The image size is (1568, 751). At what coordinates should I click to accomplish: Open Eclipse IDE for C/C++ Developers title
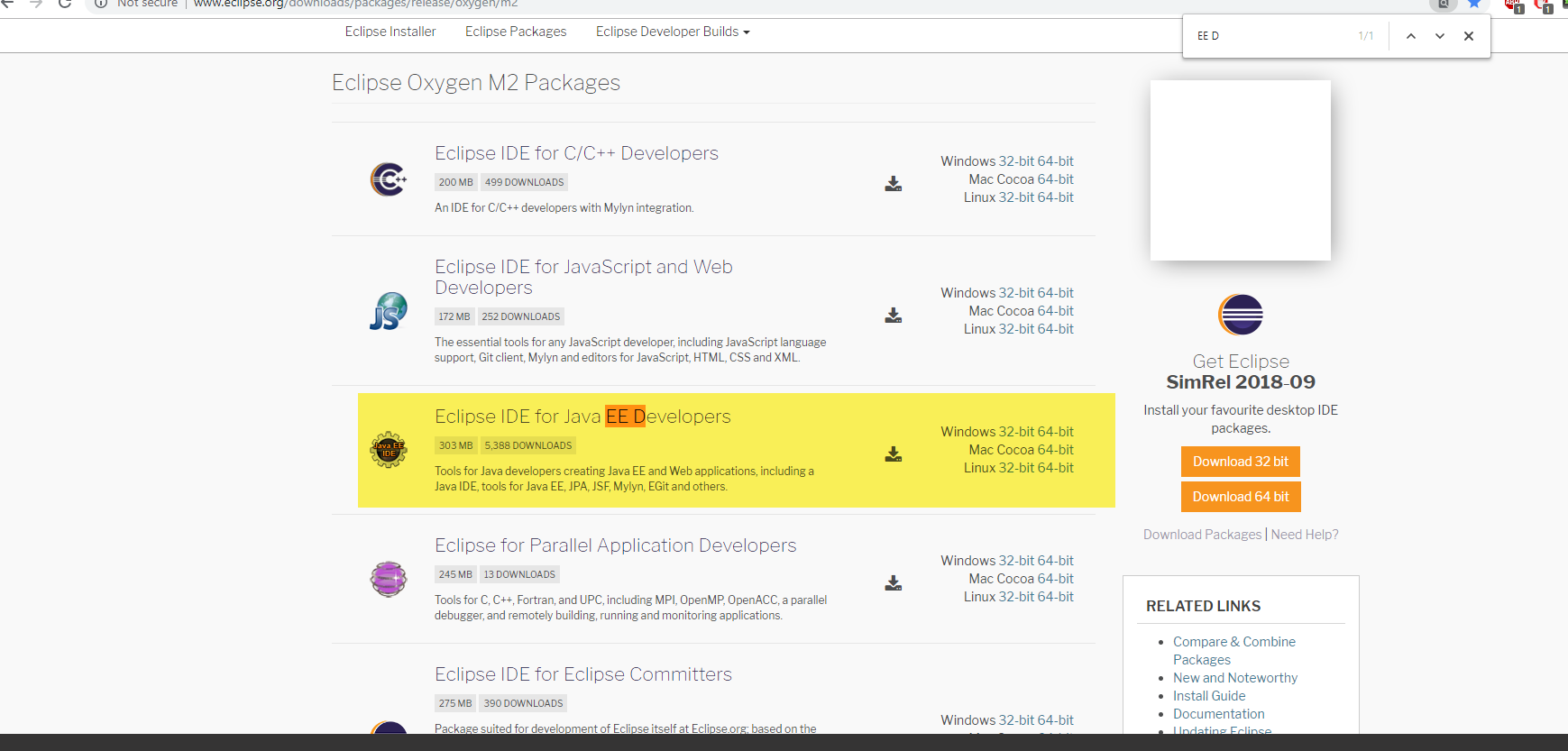coord(576,153)
